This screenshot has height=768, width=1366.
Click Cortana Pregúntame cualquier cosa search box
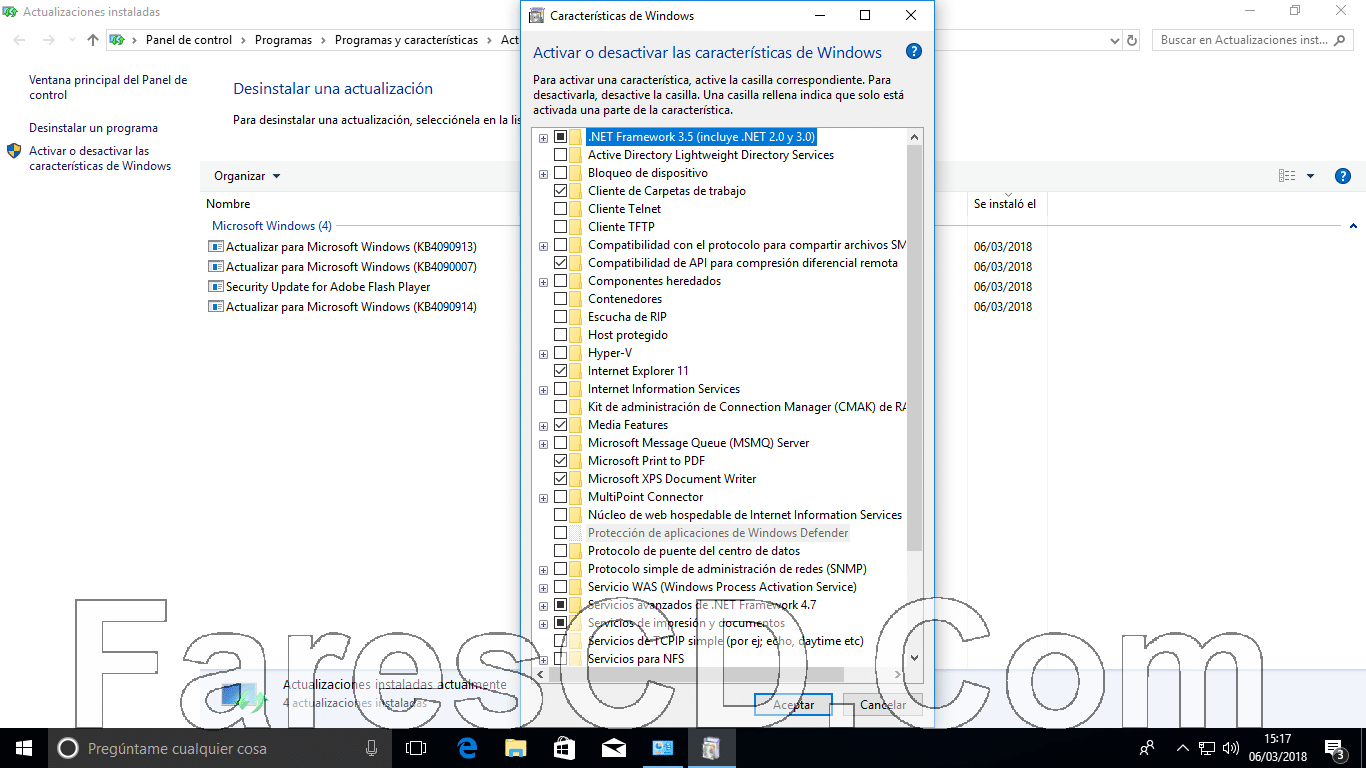point(219,748)
